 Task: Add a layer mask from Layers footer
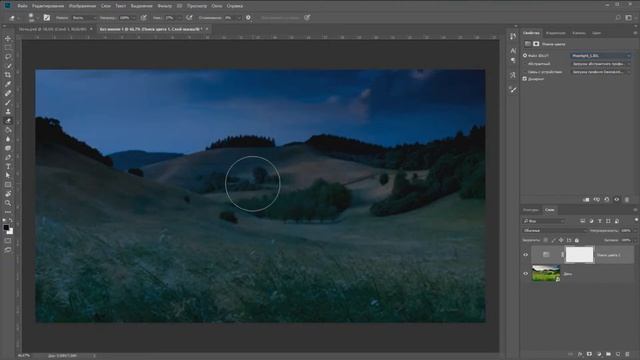tap(589, 354)
